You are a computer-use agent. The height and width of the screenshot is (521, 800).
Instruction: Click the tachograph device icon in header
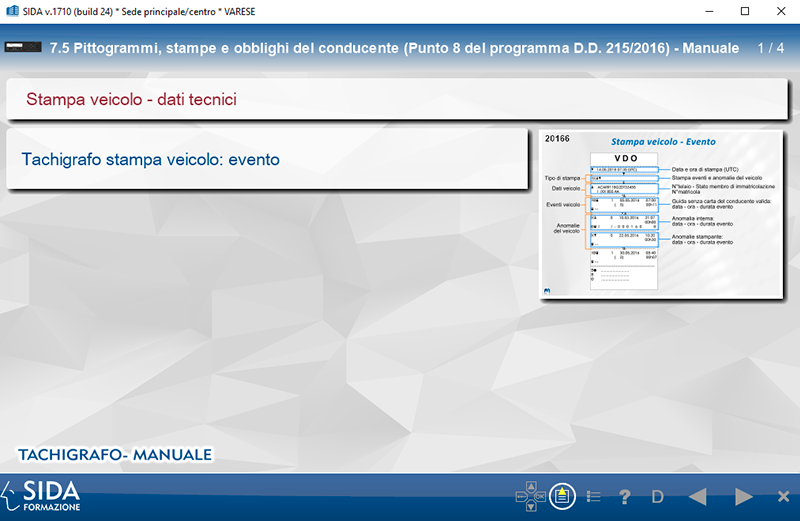coord(26,47)
